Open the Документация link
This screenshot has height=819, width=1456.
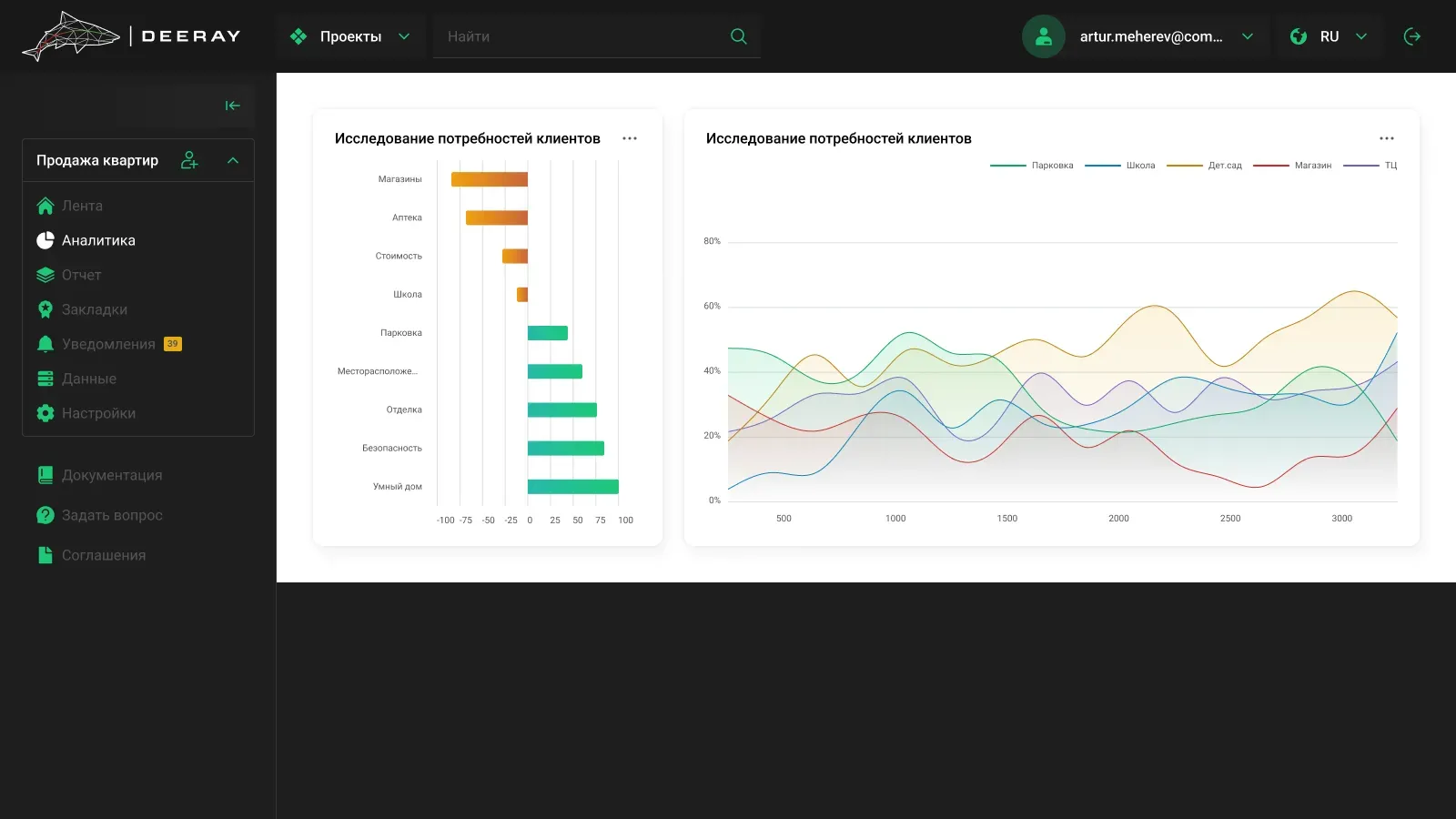coord(100,475)
